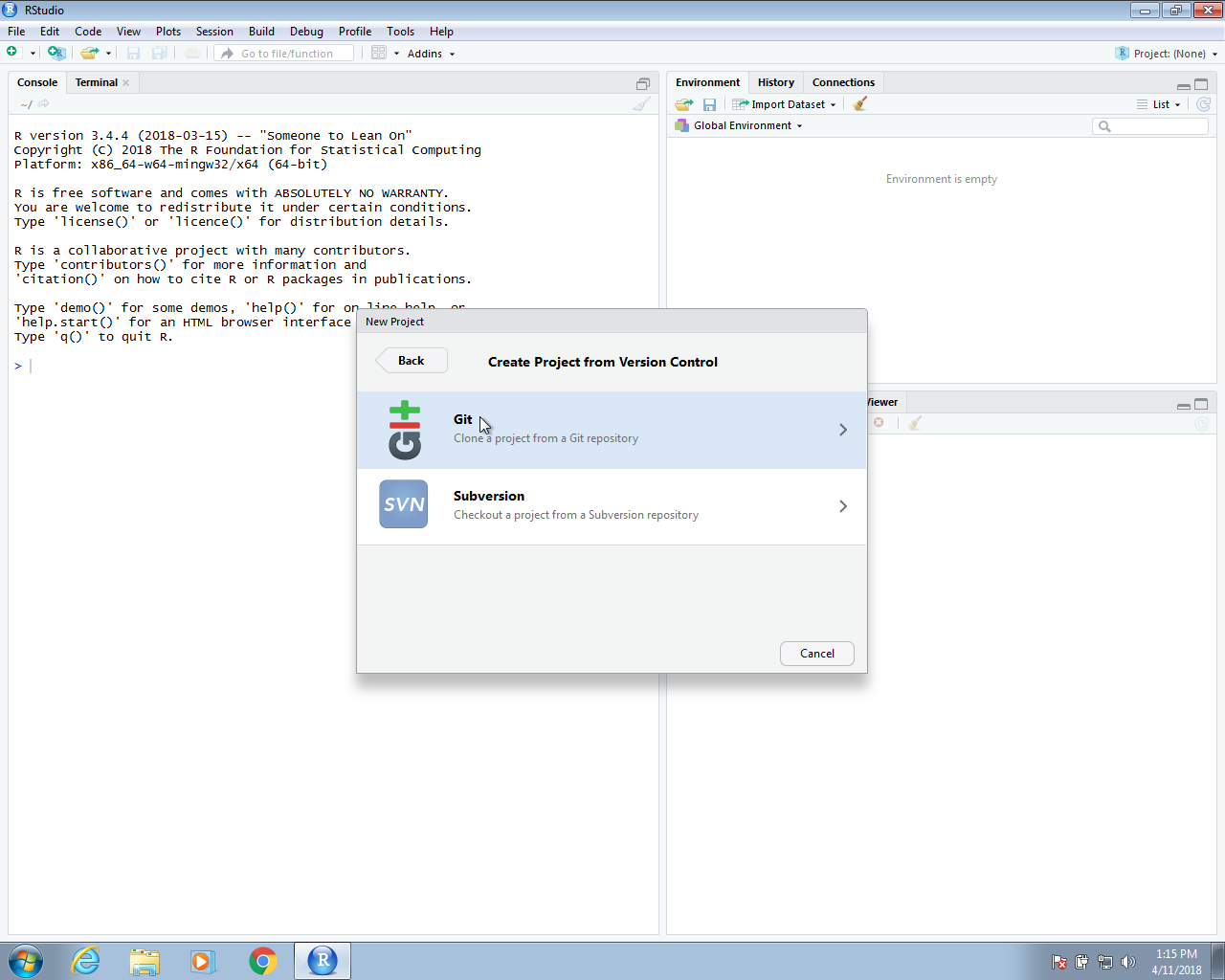This screenshot has width=1225, height=980.
Task: Click the refresh environment icon
Action: coord(1204,103)
